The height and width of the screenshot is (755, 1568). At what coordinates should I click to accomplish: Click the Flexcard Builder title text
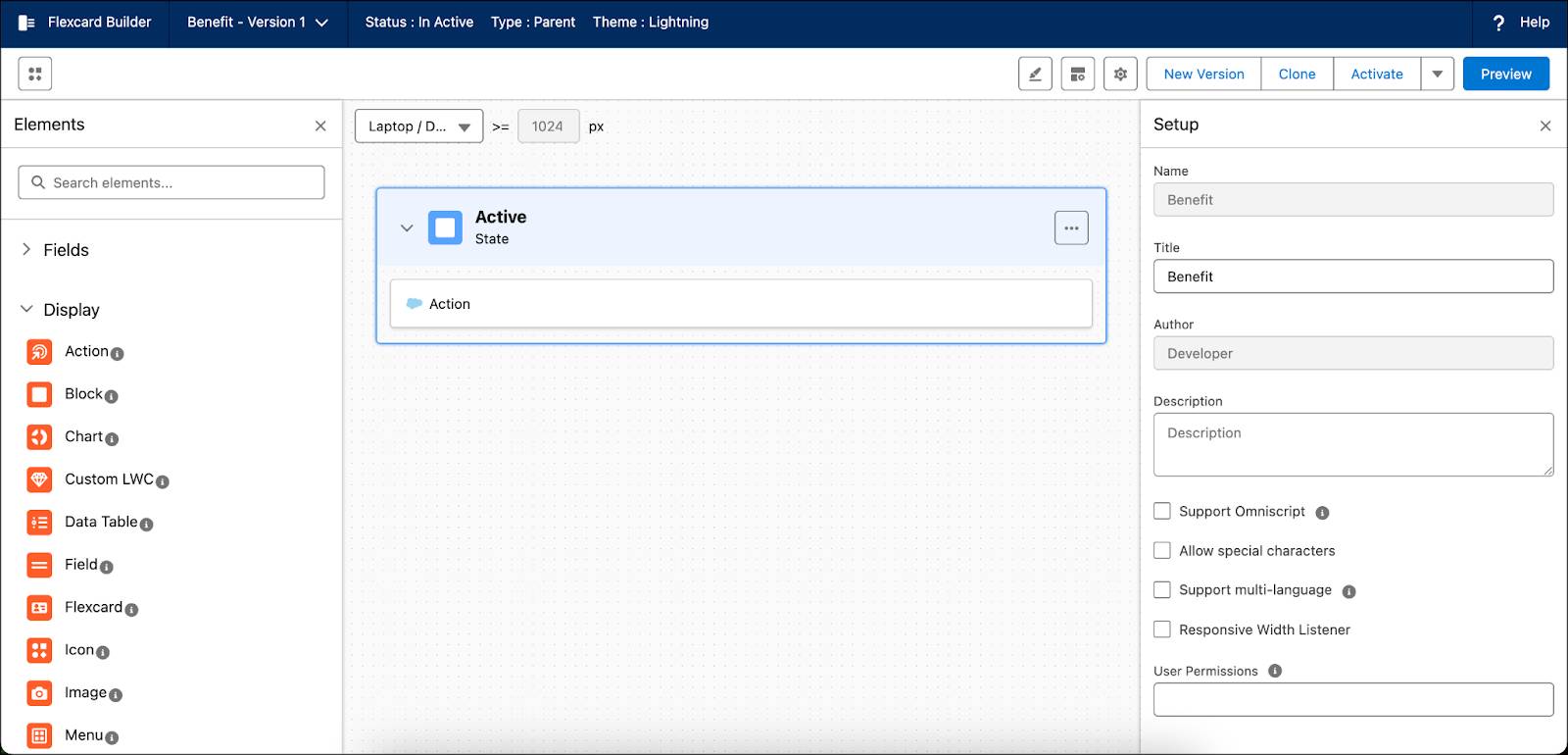tap(100, 23)
